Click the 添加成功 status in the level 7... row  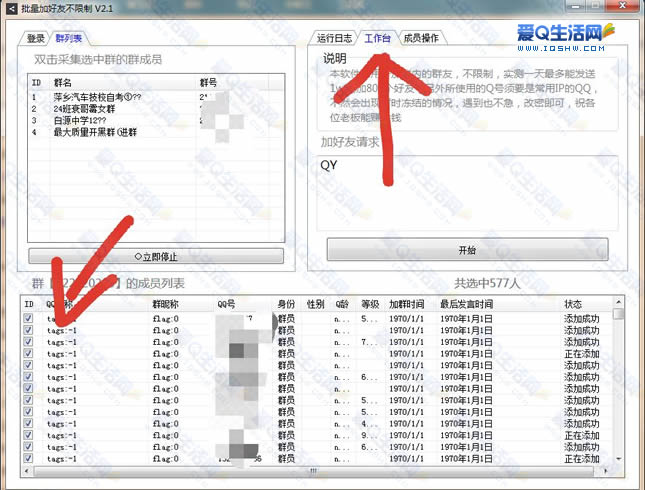coord(581,342)
